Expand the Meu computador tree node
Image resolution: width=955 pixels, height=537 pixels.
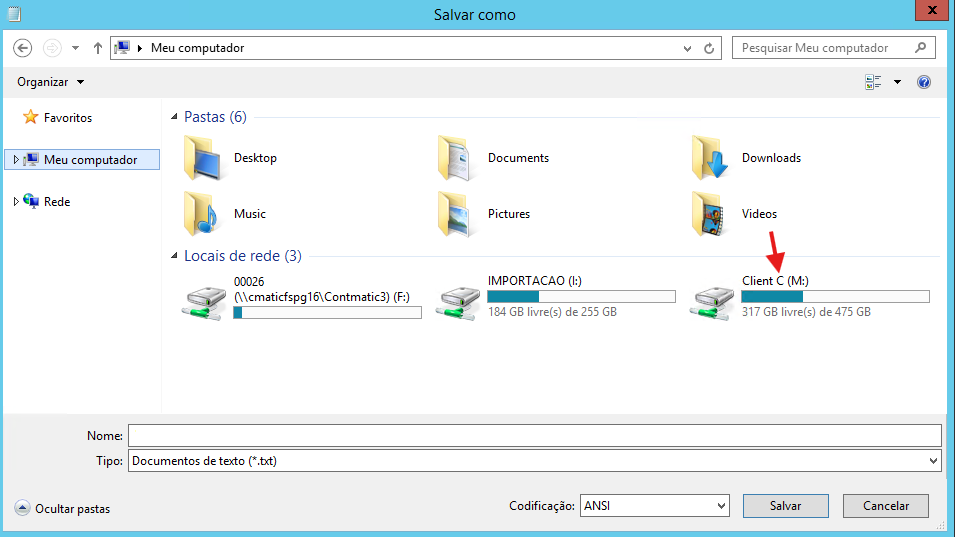tap(16, 160)
